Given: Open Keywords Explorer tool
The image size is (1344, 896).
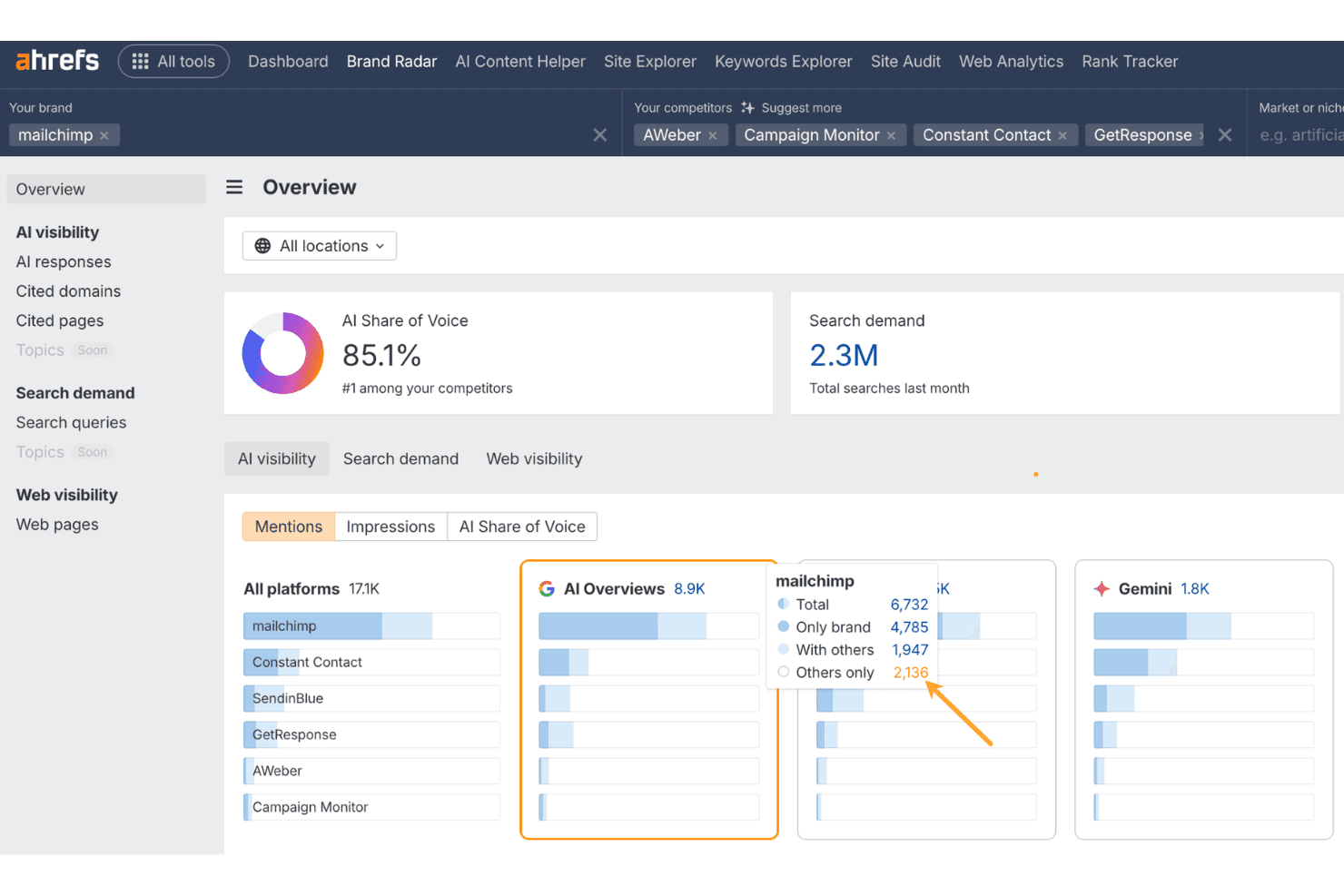Looking at the screenshot, I should pyautogui.click(x=784, y=62).
